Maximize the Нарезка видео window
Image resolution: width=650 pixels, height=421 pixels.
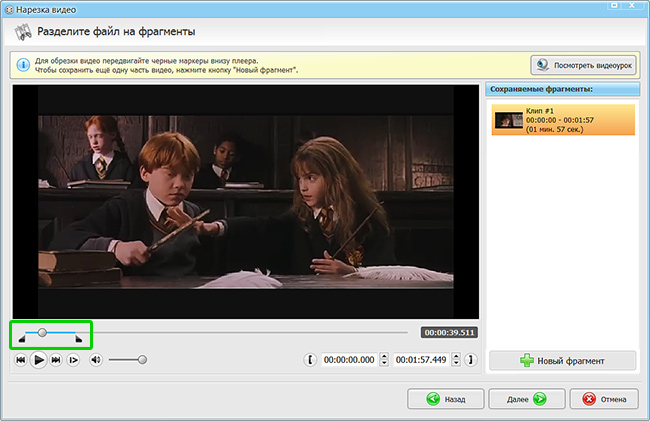click(614, 5)
